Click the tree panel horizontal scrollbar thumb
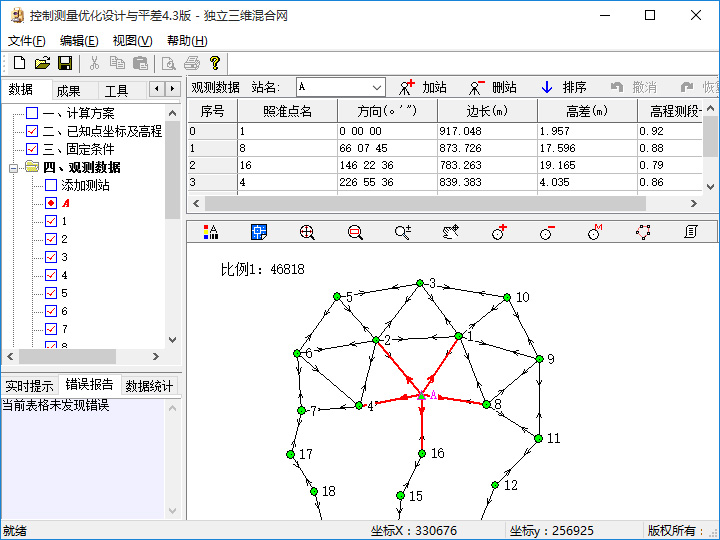 (68, 356)
